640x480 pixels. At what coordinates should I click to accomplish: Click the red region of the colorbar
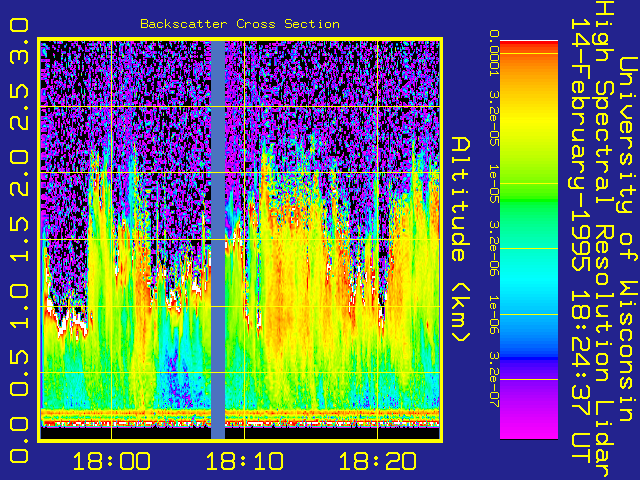coord(529,45)
